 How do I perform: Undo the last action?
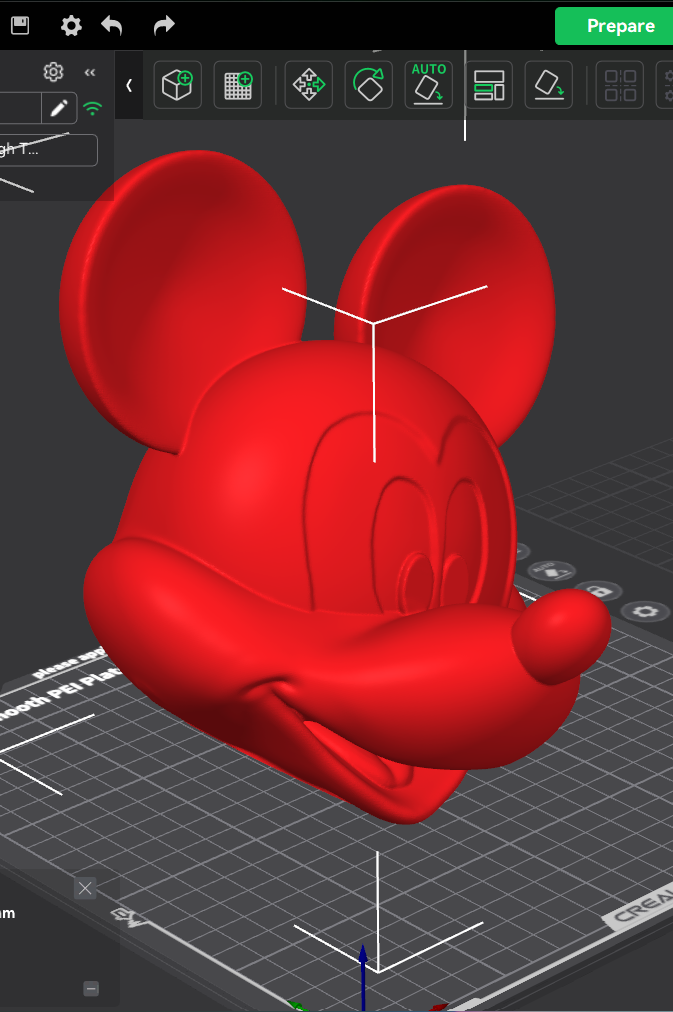tap(112, 26)
